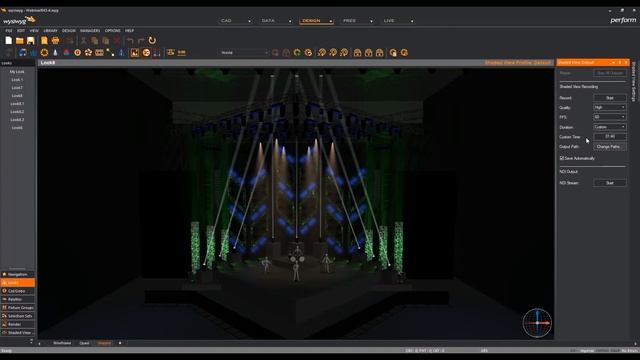640x360 pixels.
Task: Open the Palettes shortcut panel
Action: pos(18,299)
